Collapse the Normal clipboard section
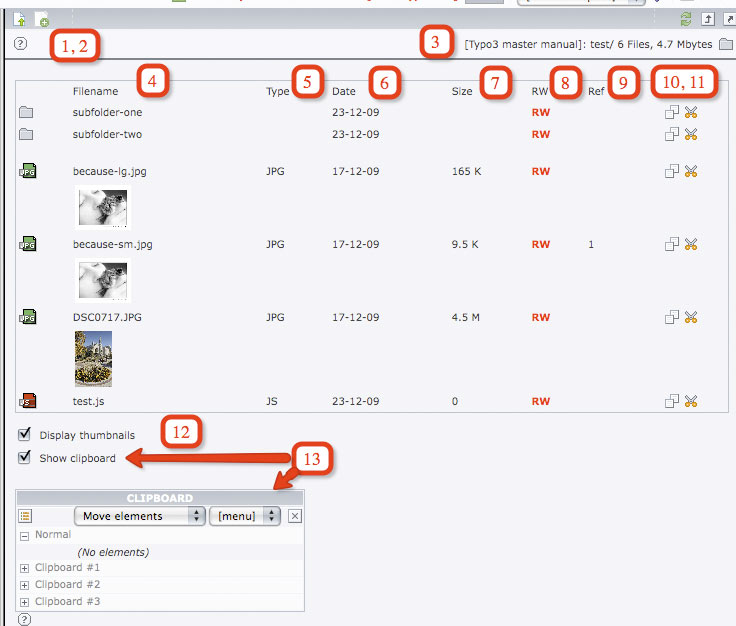This screenshot has width=736, height=626. [25, 535]
